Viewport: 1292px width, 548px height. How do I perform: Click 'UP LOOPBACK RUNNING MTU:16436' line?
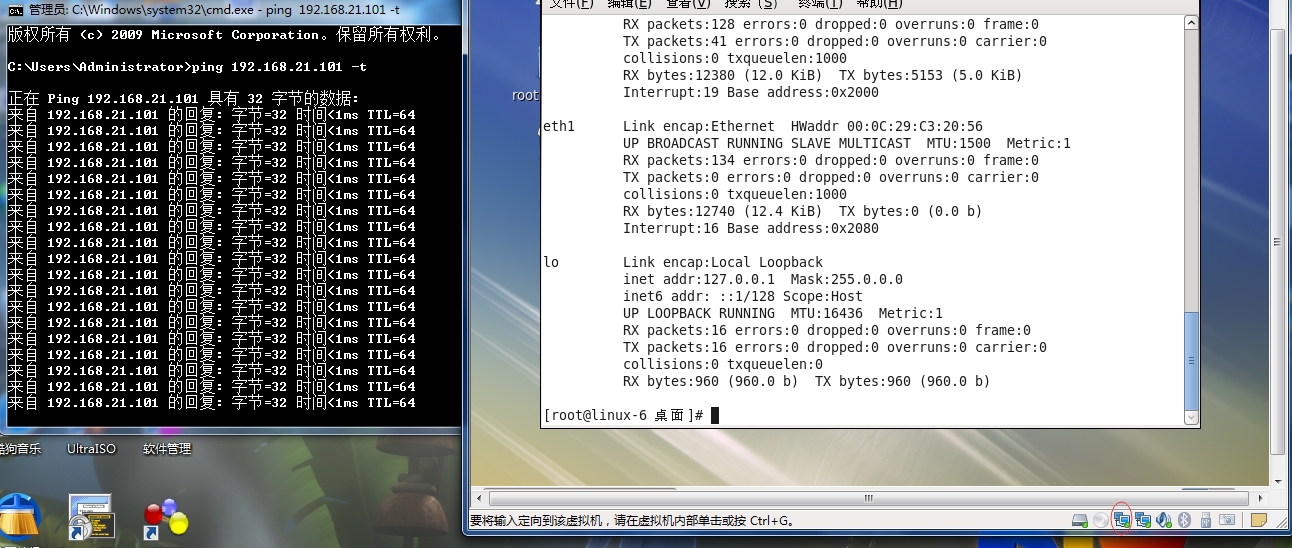click(x=783, y=313)
